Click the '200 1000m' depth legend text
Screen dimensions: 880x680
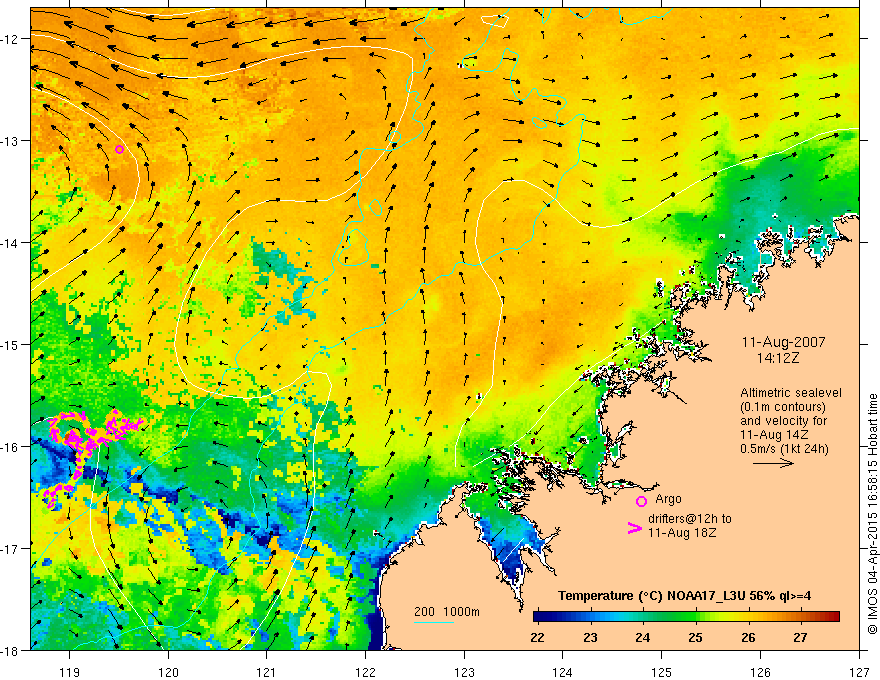[447, 612]
